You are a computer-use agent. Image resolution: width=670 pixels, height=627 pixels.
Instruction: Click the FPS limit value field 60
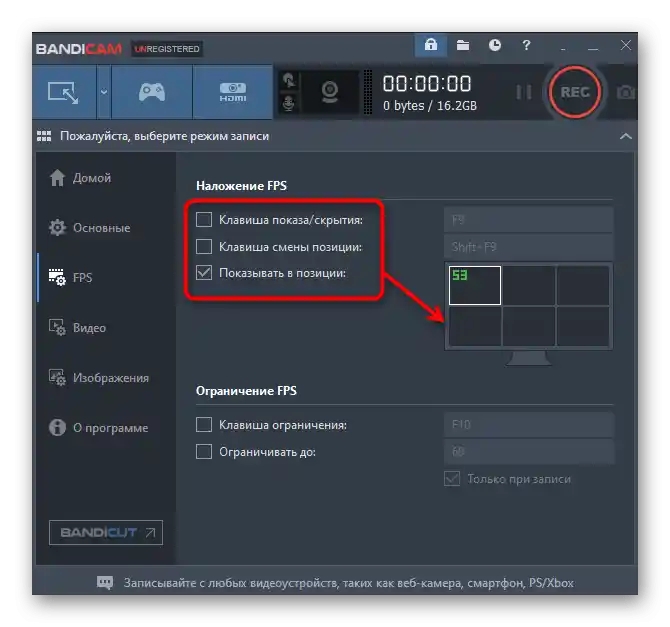click(x=529, y=451)
